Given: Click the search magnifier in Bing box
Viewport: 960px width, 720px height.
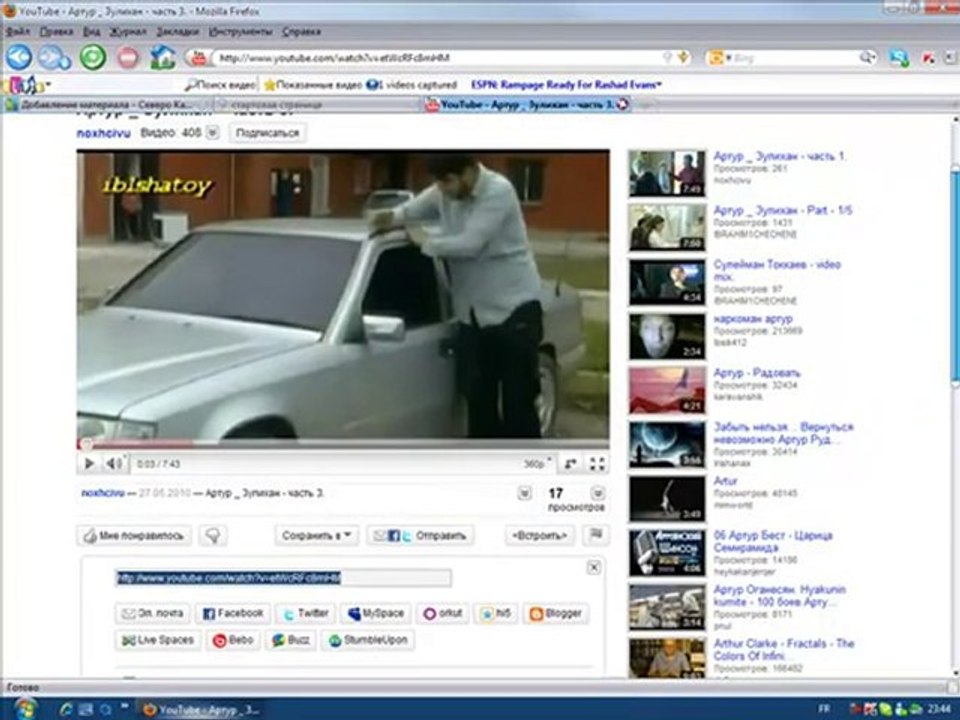Looking at the screenshot, I should pyautogui.click(x=866, y=58).
